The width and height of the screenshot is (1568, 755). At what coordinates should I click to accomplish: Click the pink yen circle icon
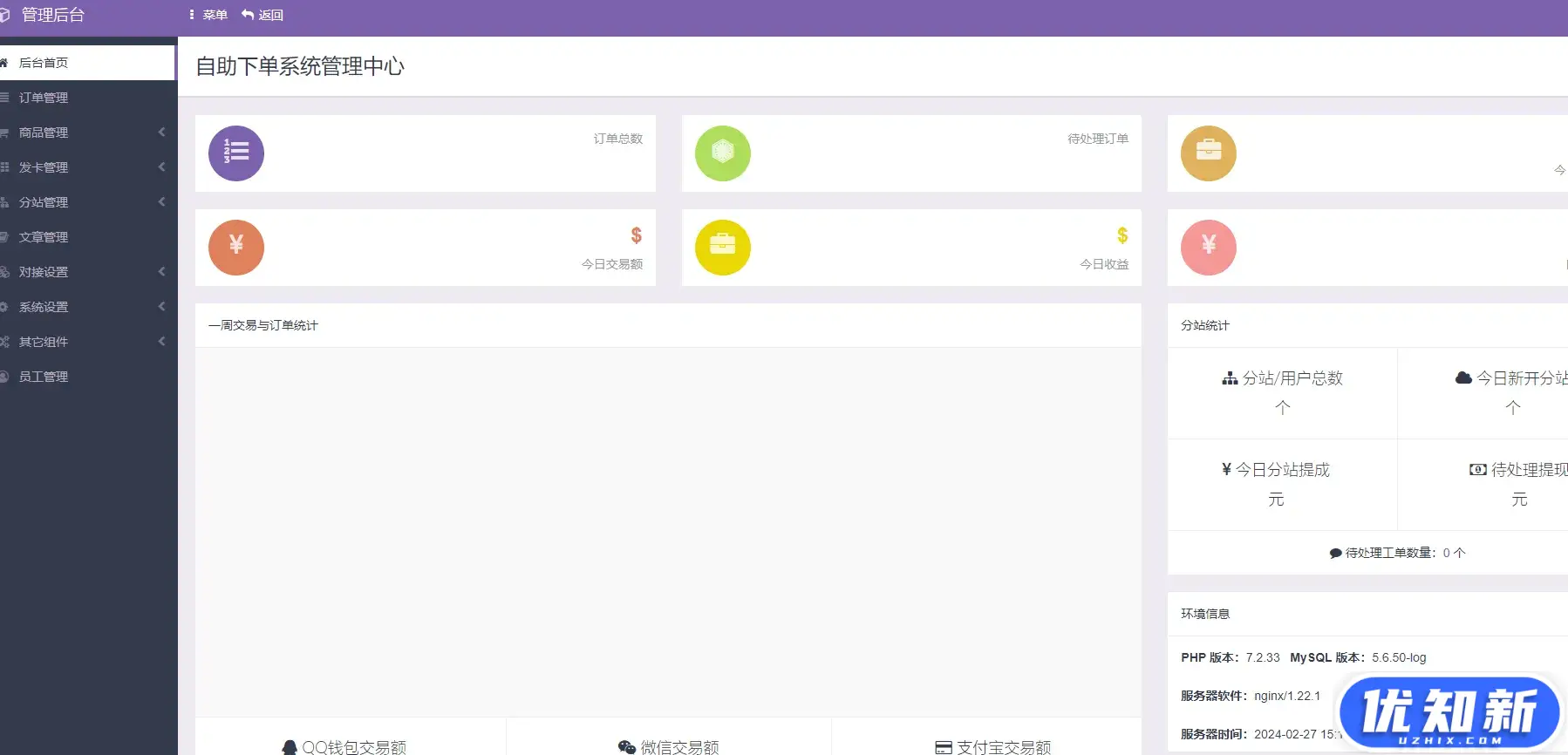(x=1208, y=248)
